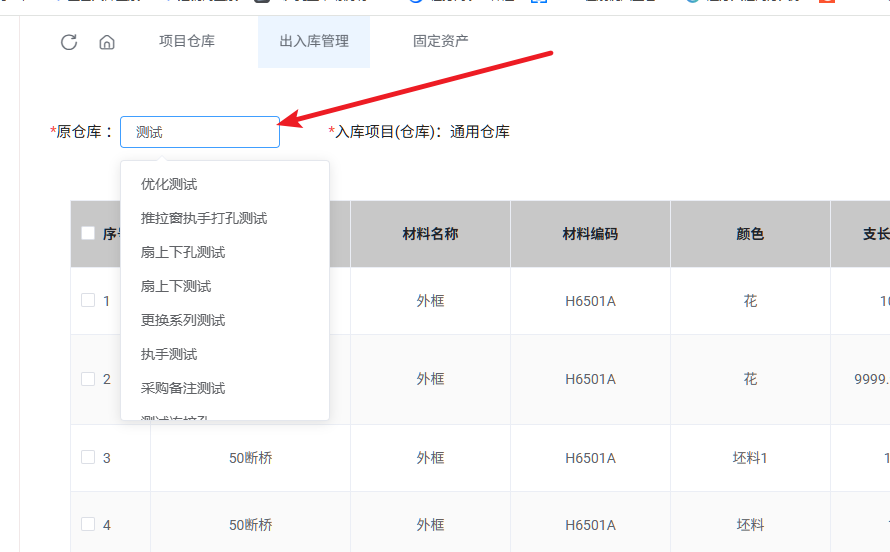Screen dimensions: 890x552
Task: Click the home icon in the tab bar
Action: tap(107, 42)
